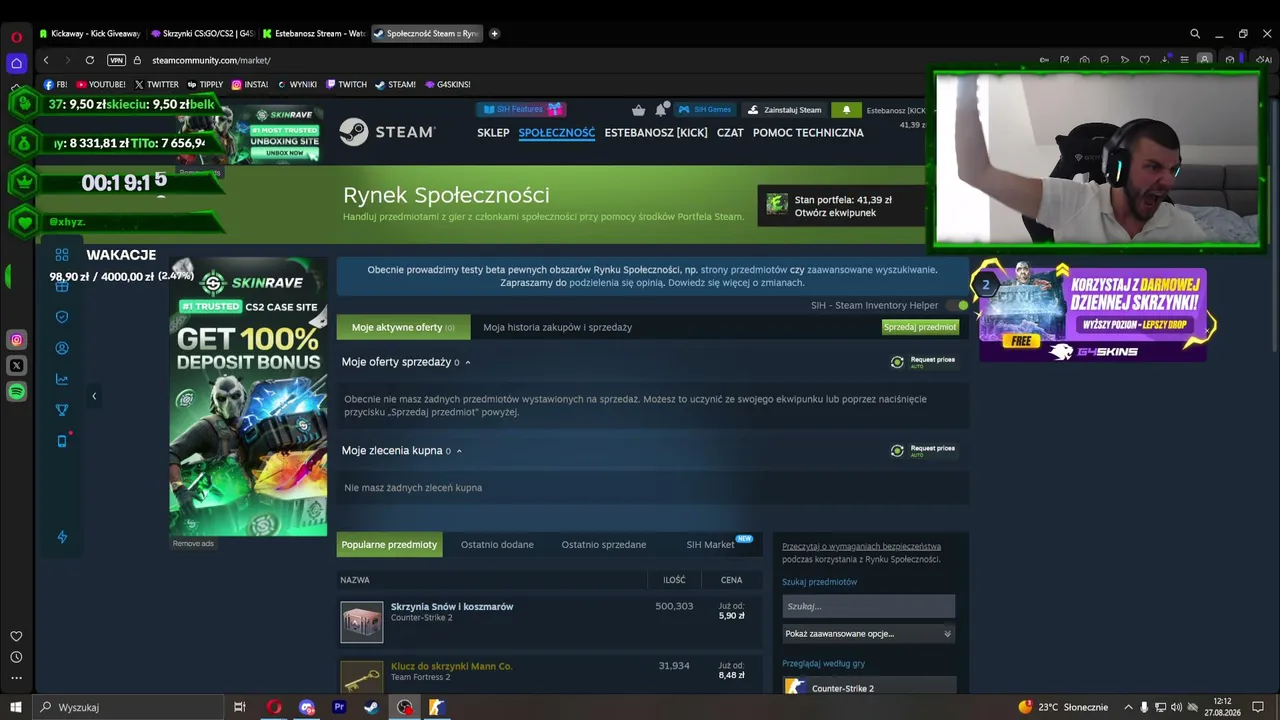The width and height of the screenshot is (1280, 720).
Task: Search open tabs with the magnifier icon
Action: (1195, 33)
